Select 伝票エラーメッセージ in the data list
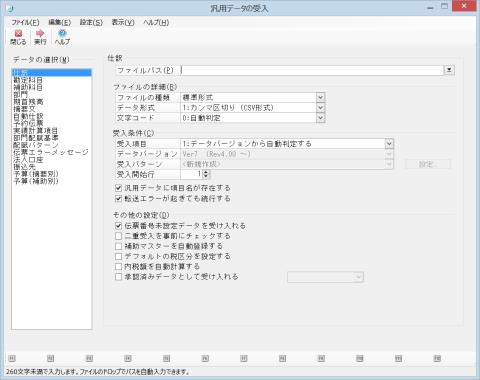The width and height of the screenshot is (480, 380). 51,152
